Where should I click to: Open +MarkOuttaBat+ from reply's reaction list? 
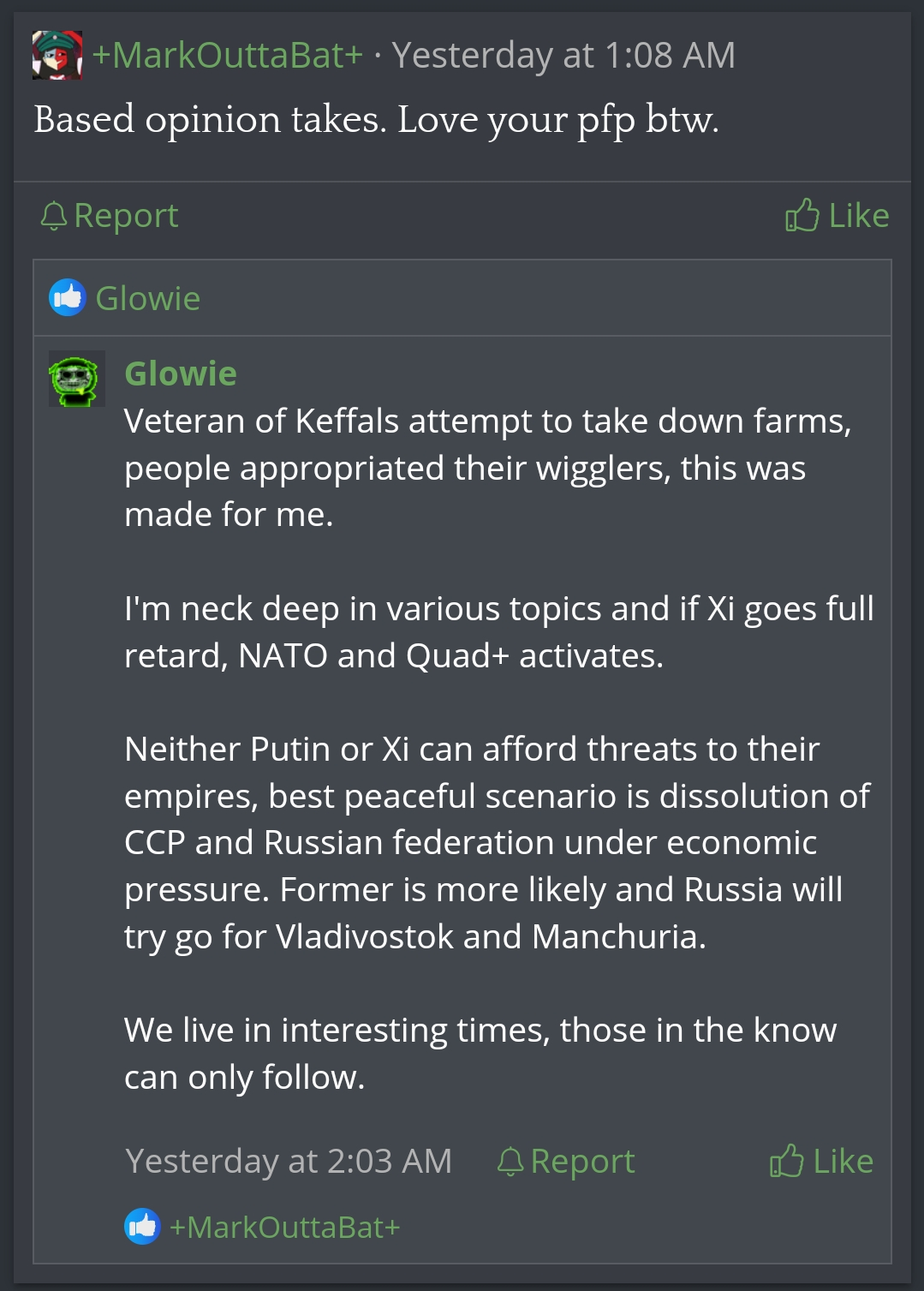(284, 1228)
